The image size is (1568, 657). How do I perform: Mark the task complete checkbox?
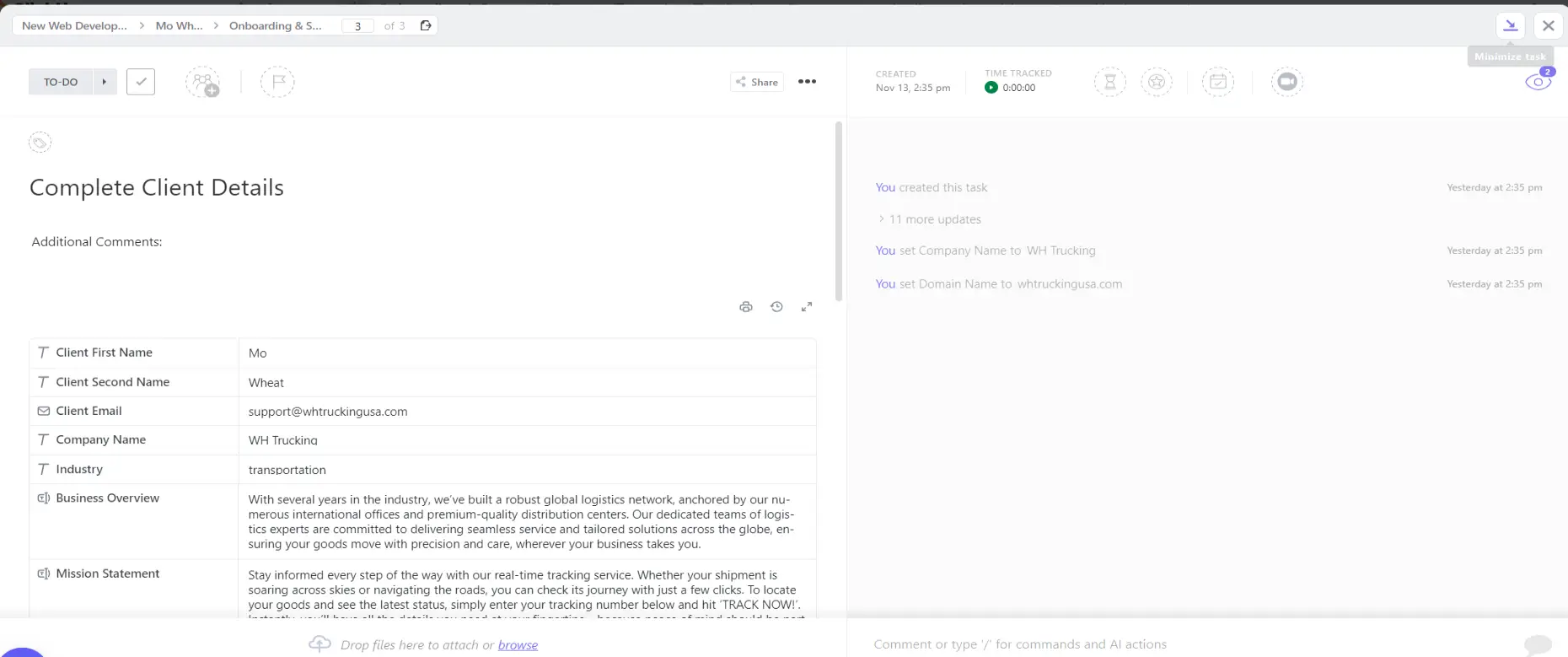click(x=141, y=82)
